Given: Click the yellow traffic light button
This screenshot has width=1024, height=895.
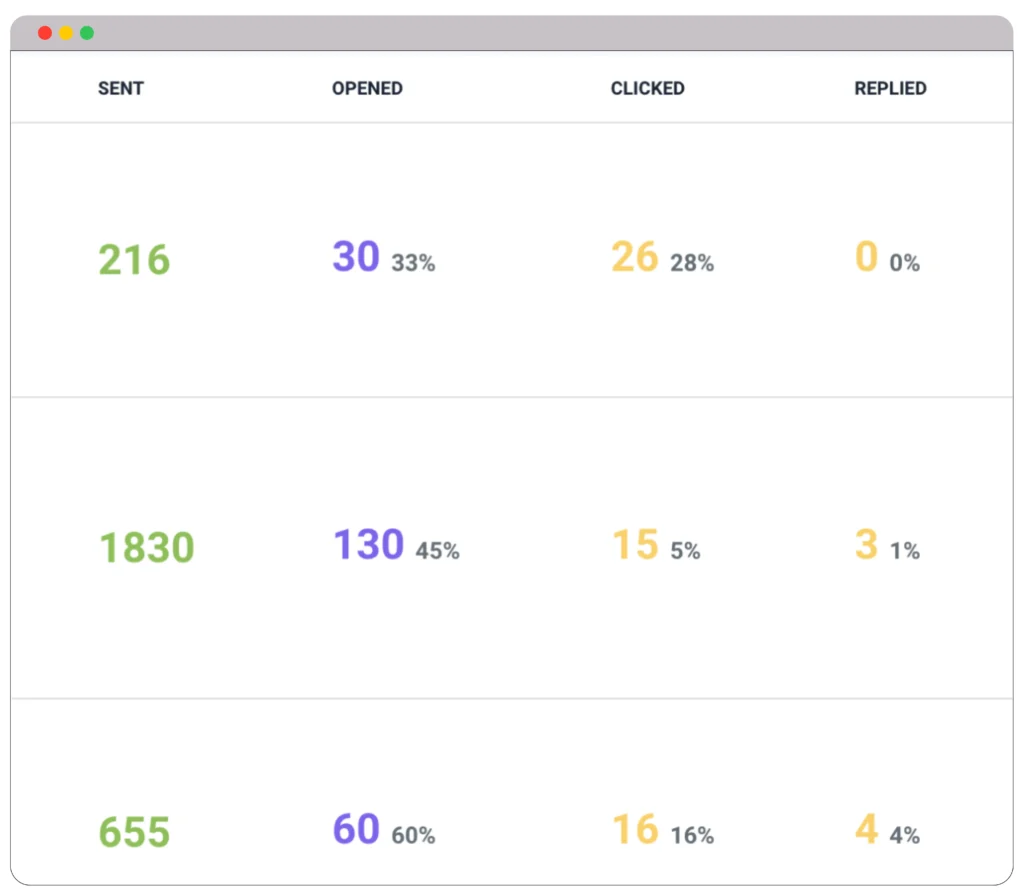Looking at the screenshot, I should point(66,32).
